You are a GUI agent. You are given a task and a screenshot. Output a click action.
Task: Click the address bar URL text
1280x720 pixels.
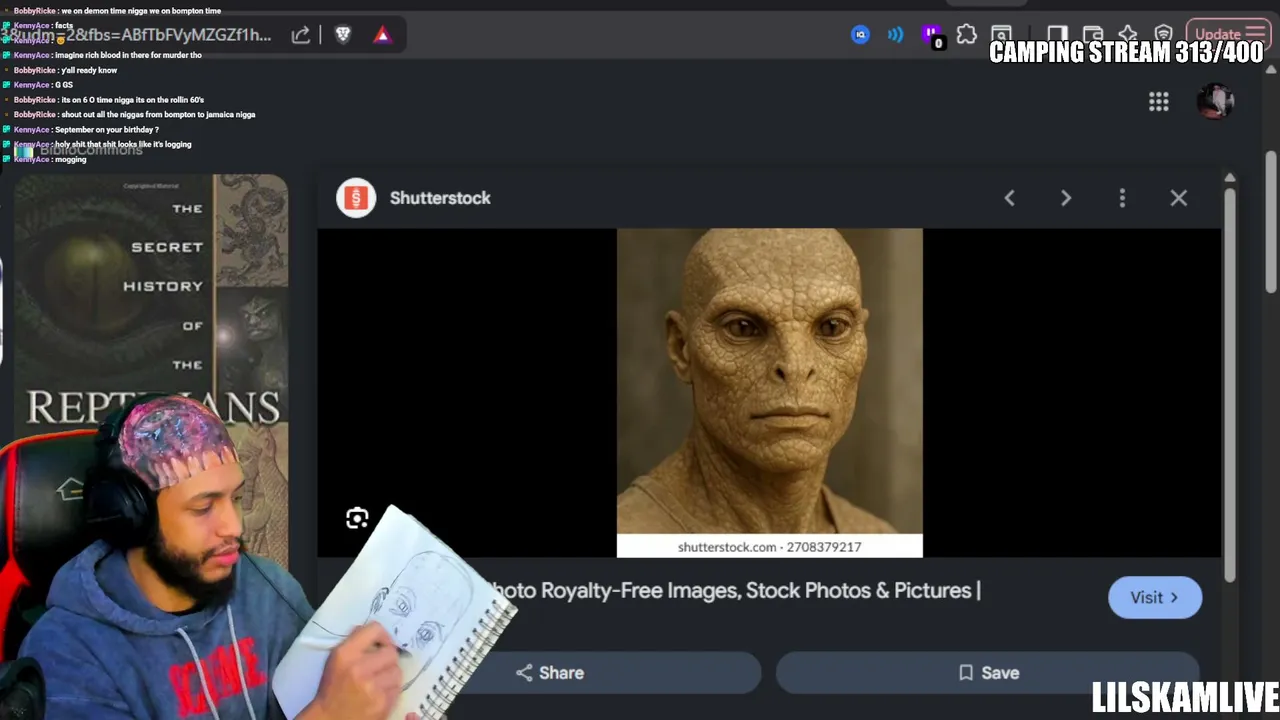click(x=136, y=35)
